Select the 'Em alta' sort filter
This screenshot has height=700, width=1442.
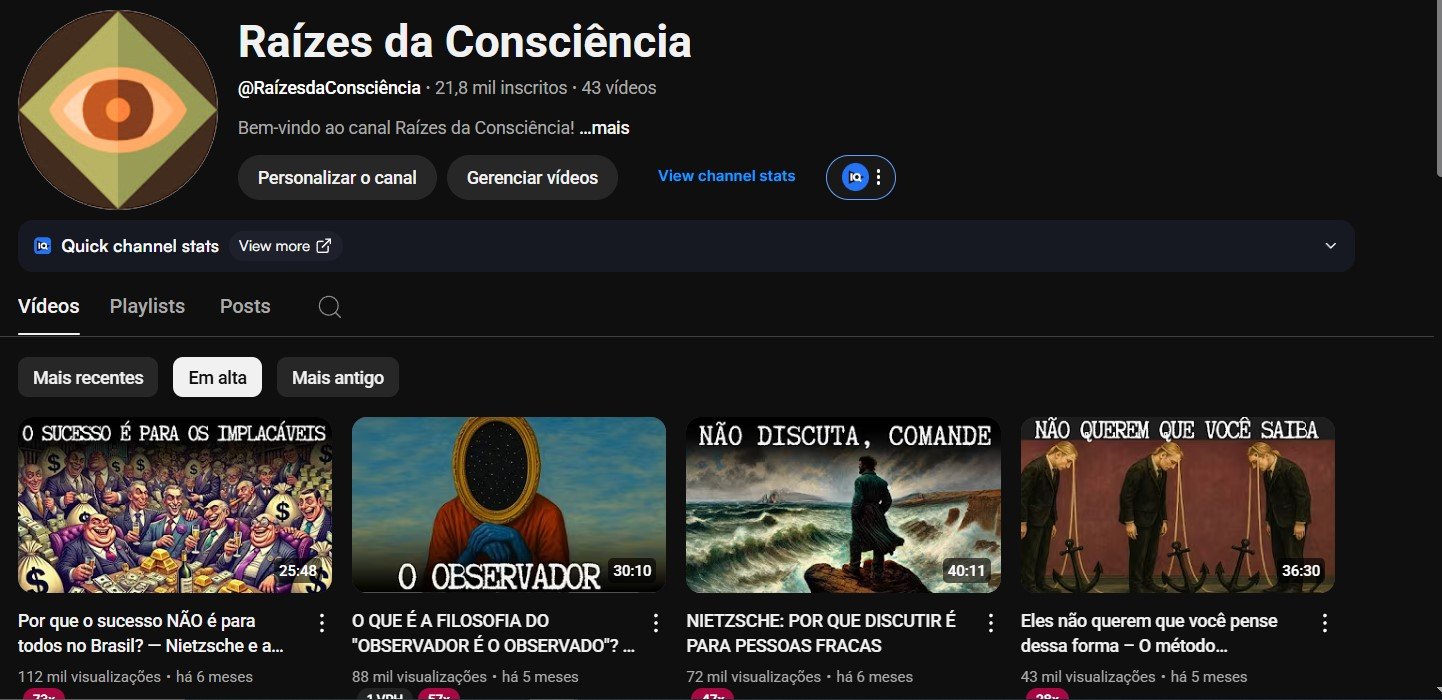point(217,378)
